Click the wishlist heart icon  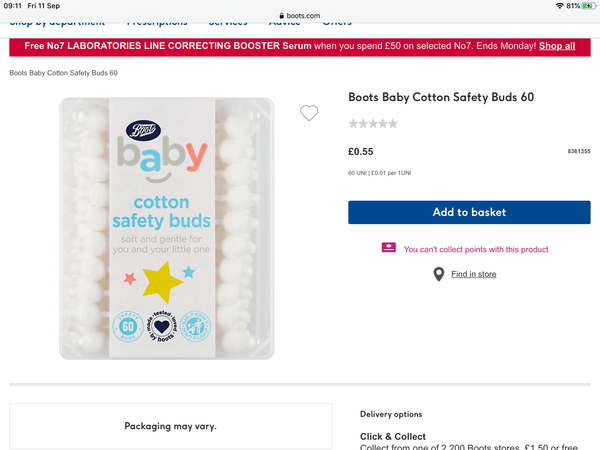[309, 113]
